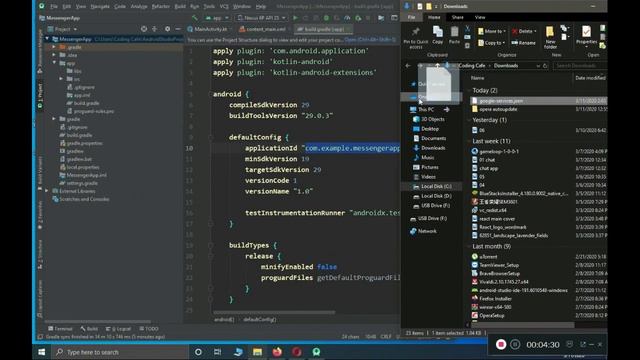
Task: Open the Project view selector dropdown
Action: tap(62, 29)
